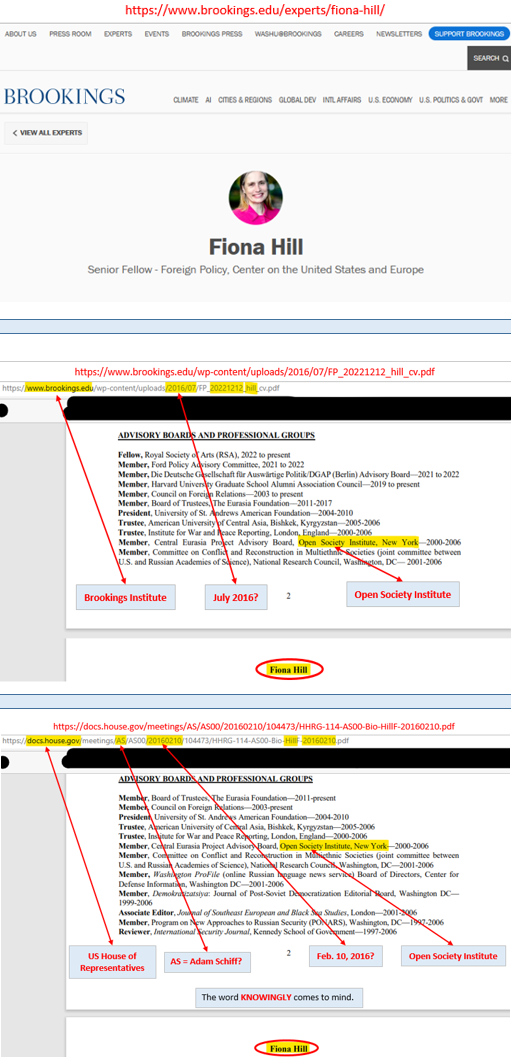This screenshot has height=1060, width=511.
Task: Open the Search button with magnifier icon
Action: tap(489, 58)
